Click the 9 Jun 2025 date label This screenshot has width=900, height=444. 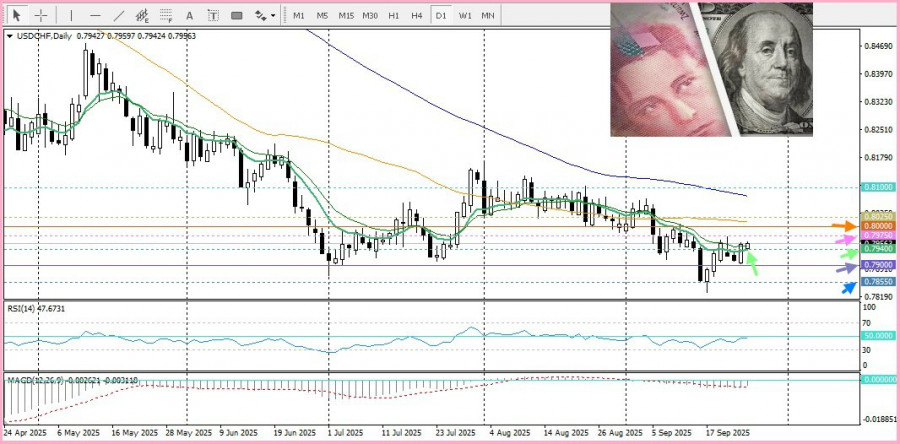coord(238,432)
